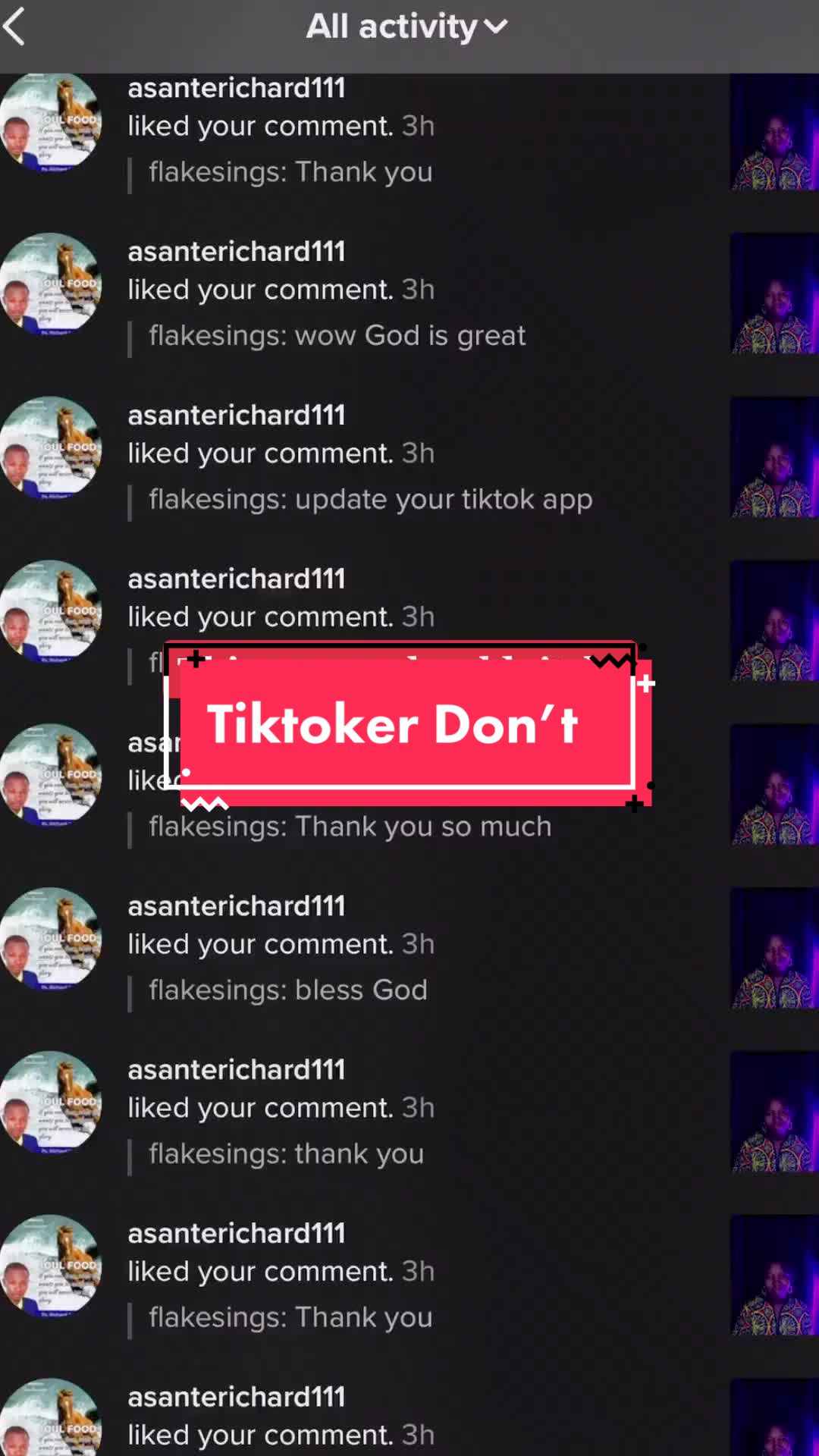Tap the profile avatar beside 'Thank you so much'
Viewport: 819px width, 1456px height.
[50, 775]
